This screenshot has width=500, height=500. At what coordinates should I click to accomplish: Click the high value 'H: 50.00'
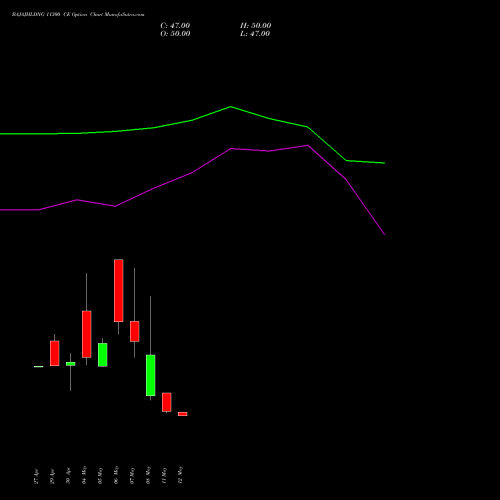[x=255, y=26]
